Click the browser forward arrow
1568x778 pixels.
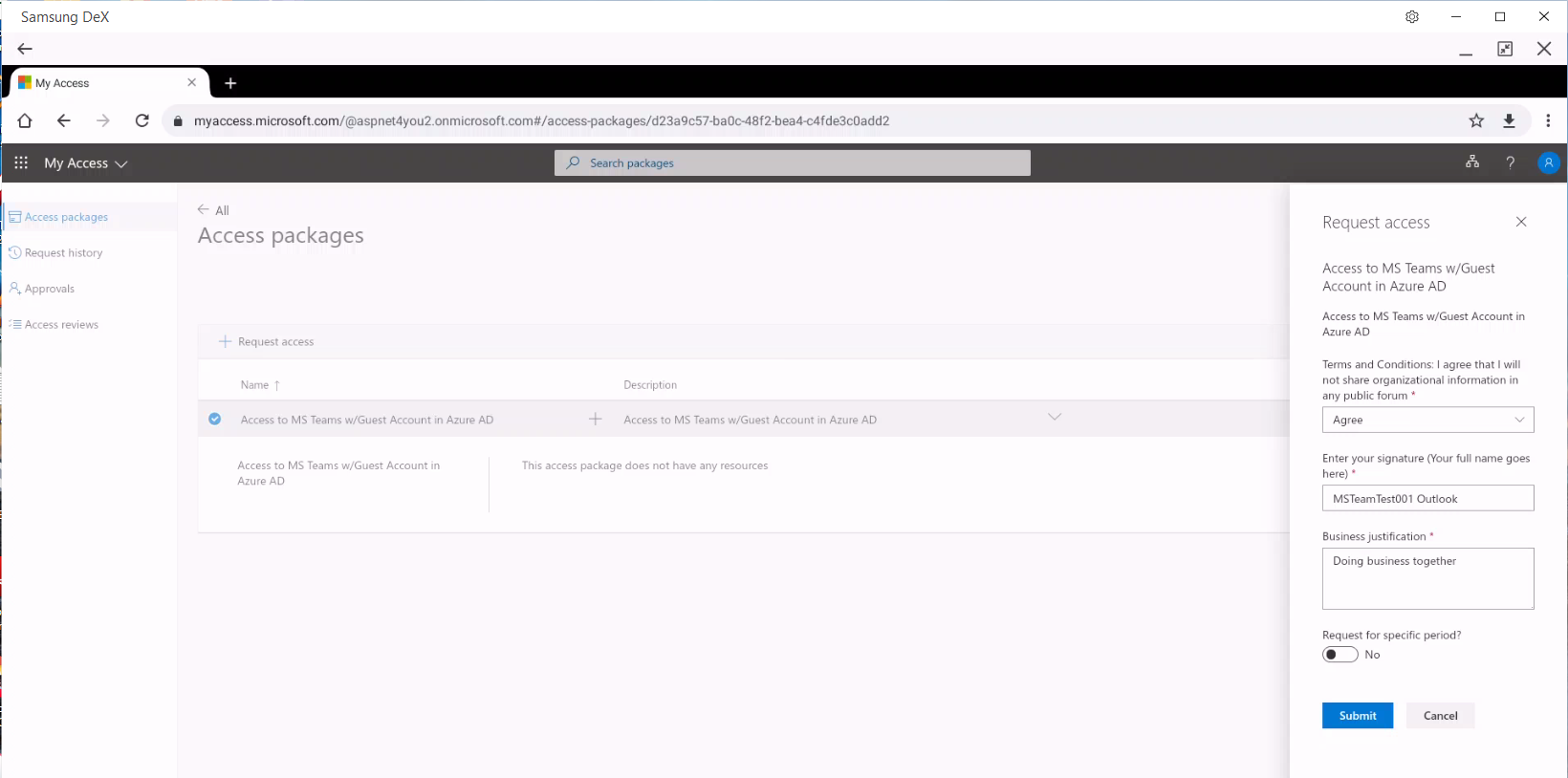click(103, 120)
